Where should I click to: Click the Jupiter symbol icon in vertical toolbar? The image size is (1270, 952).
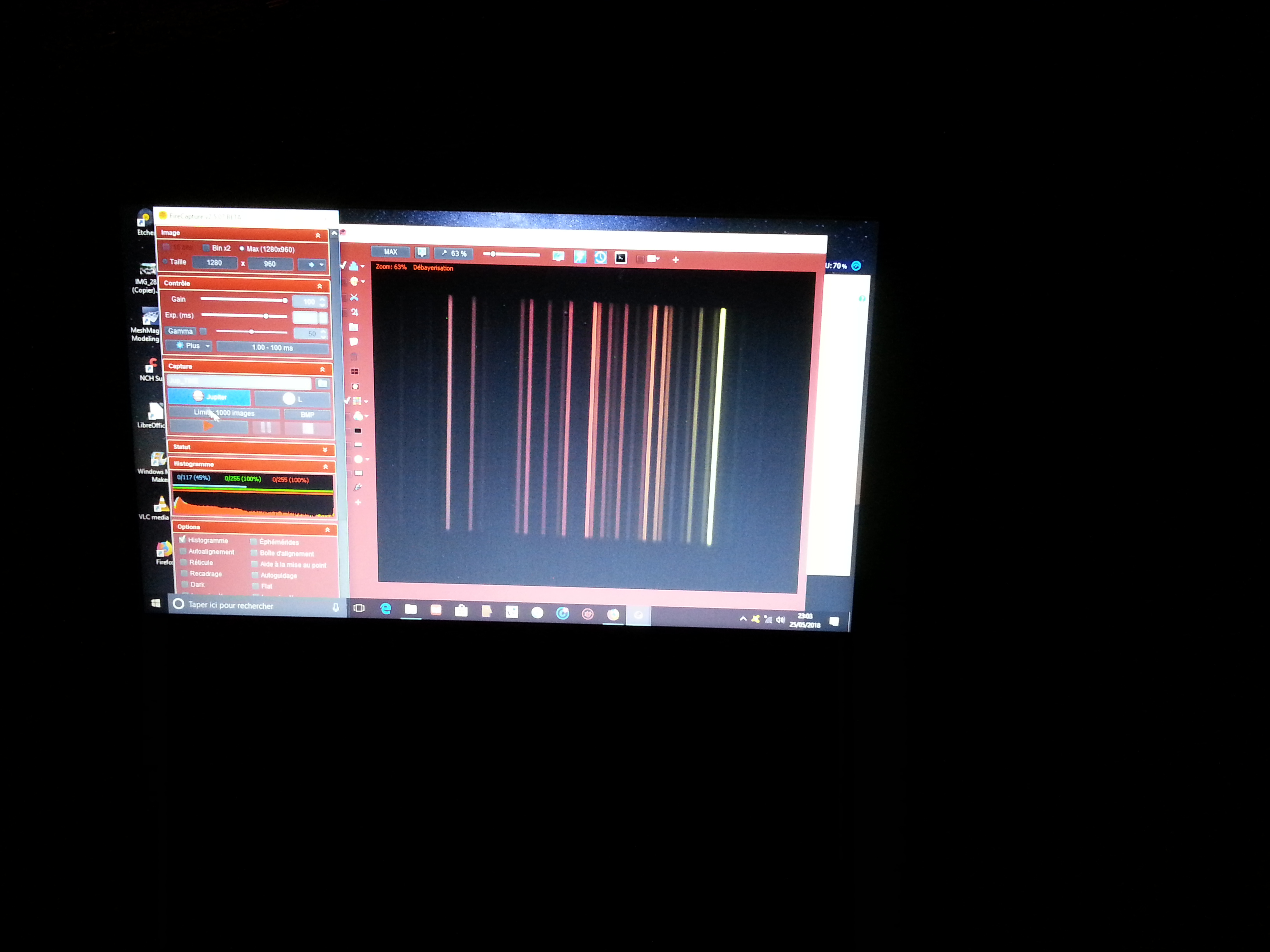(354, 312)
